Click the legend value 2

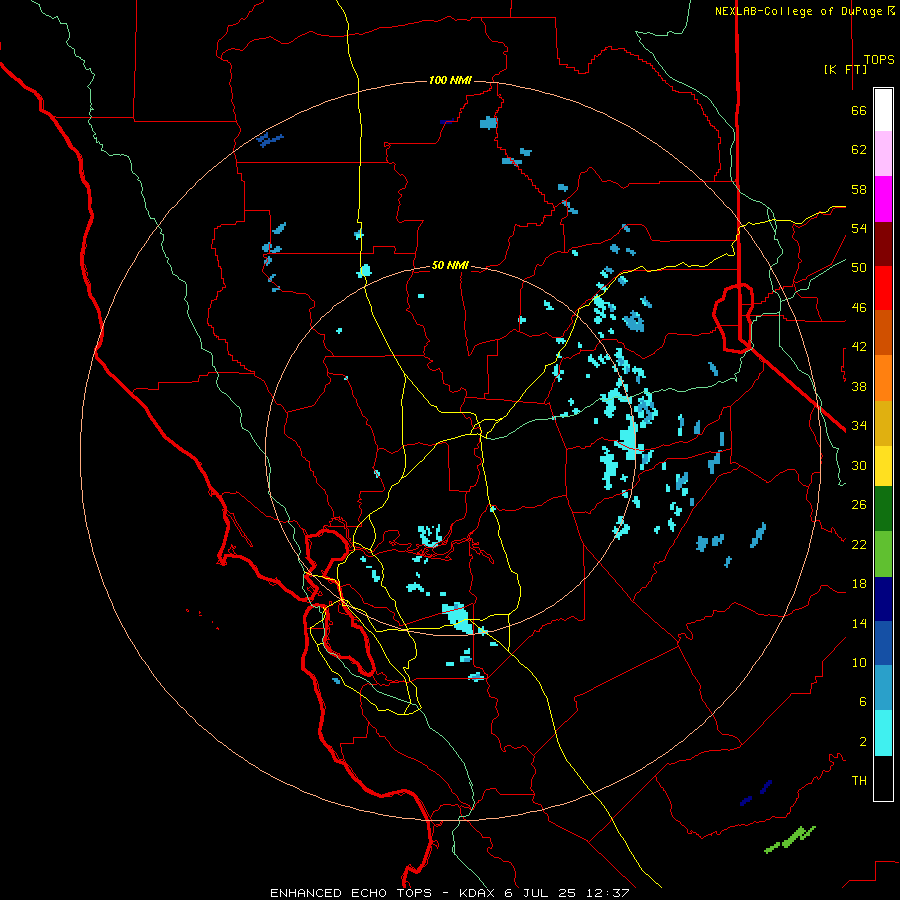point(862,742)
